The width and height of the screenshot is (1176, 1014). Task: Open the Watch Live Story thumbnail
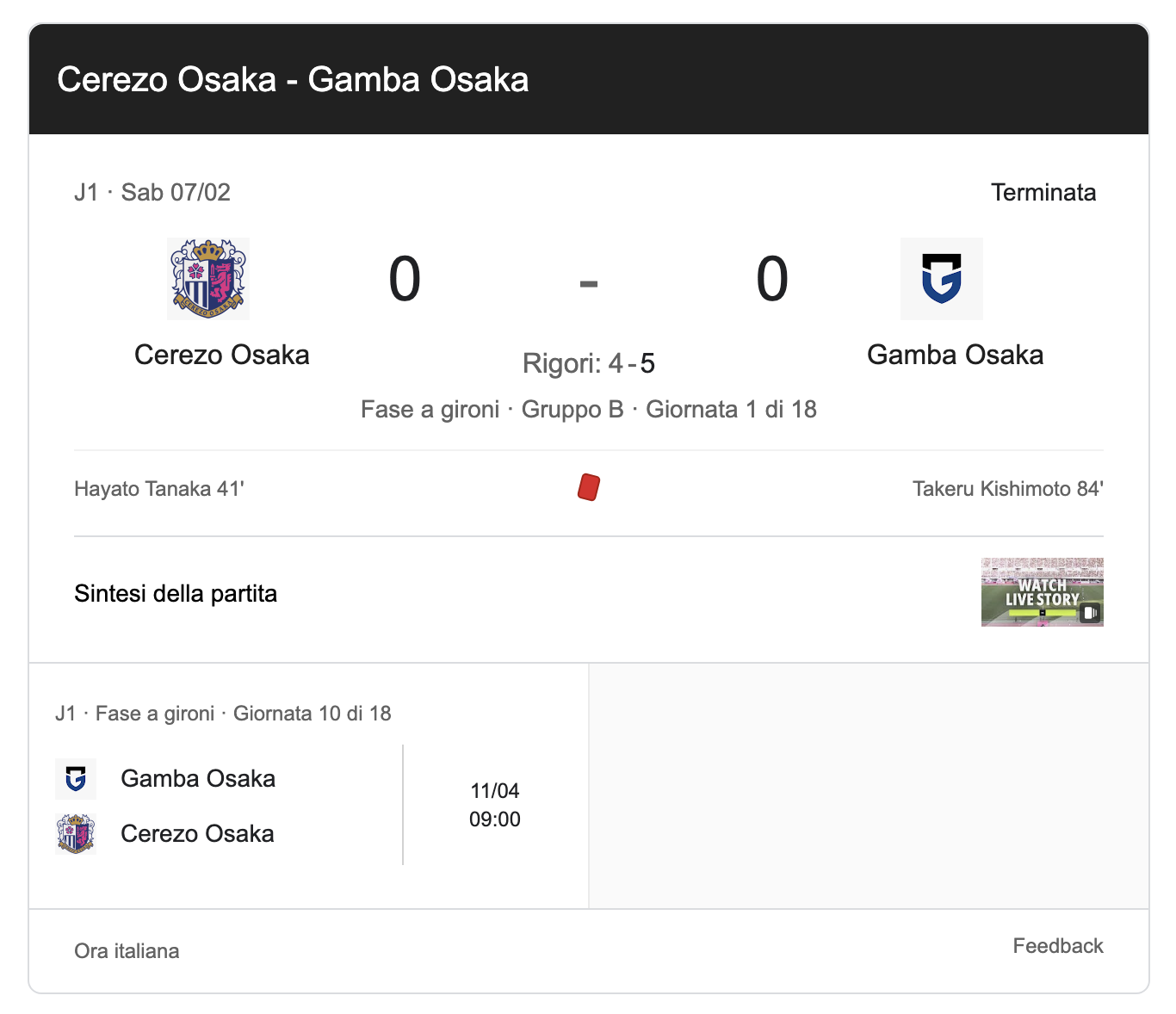click(1042, 592)
